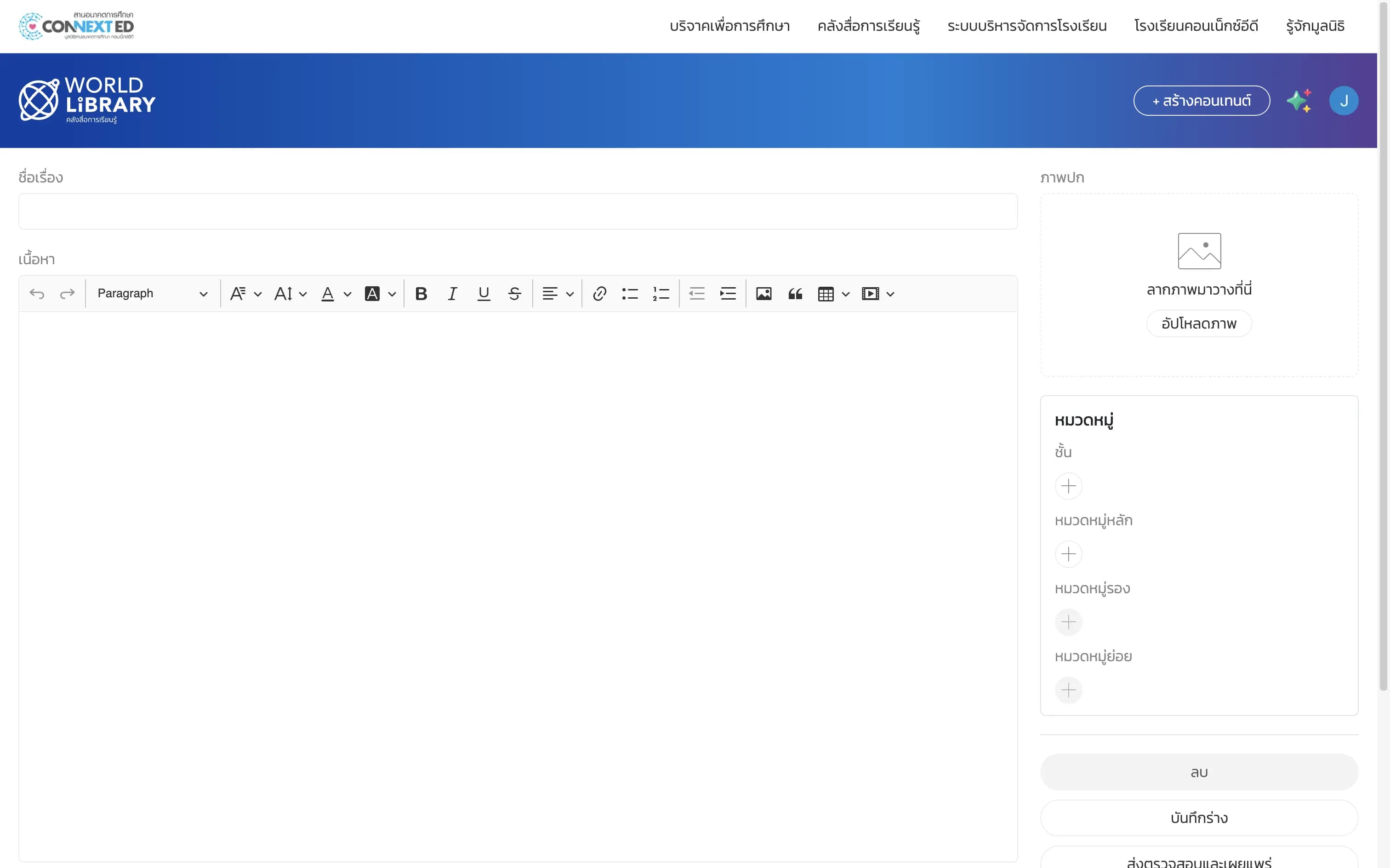Click the อัปโหลดภาพ upload button
The image size is (1390, 868).
click(x=1199, y=324)
